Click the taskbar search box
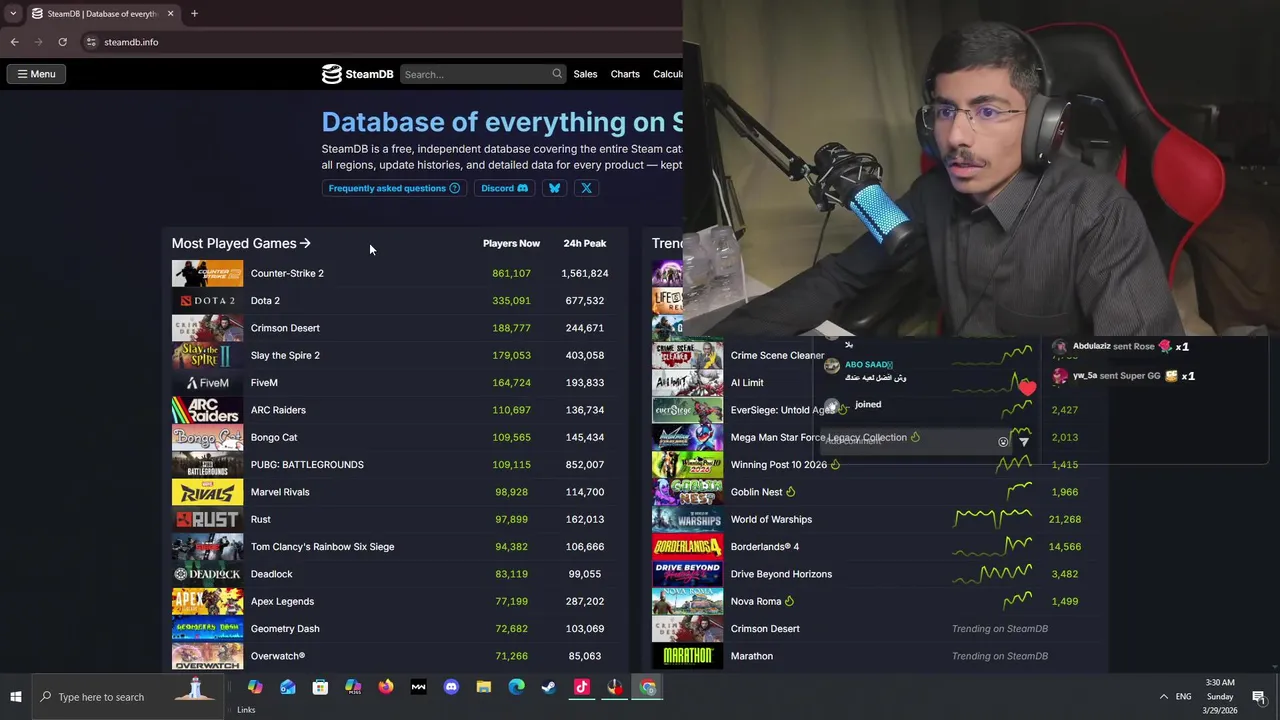The height and width of the screenshot is (720, 1280). tap(130, 697)
